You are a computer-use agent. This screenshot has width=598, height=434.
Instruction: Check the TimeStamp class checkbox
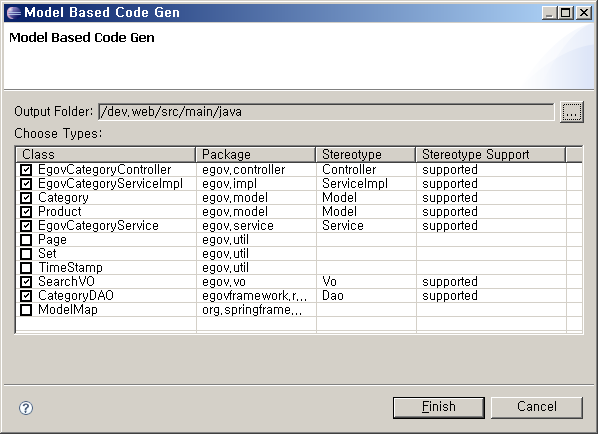[26, 268]
